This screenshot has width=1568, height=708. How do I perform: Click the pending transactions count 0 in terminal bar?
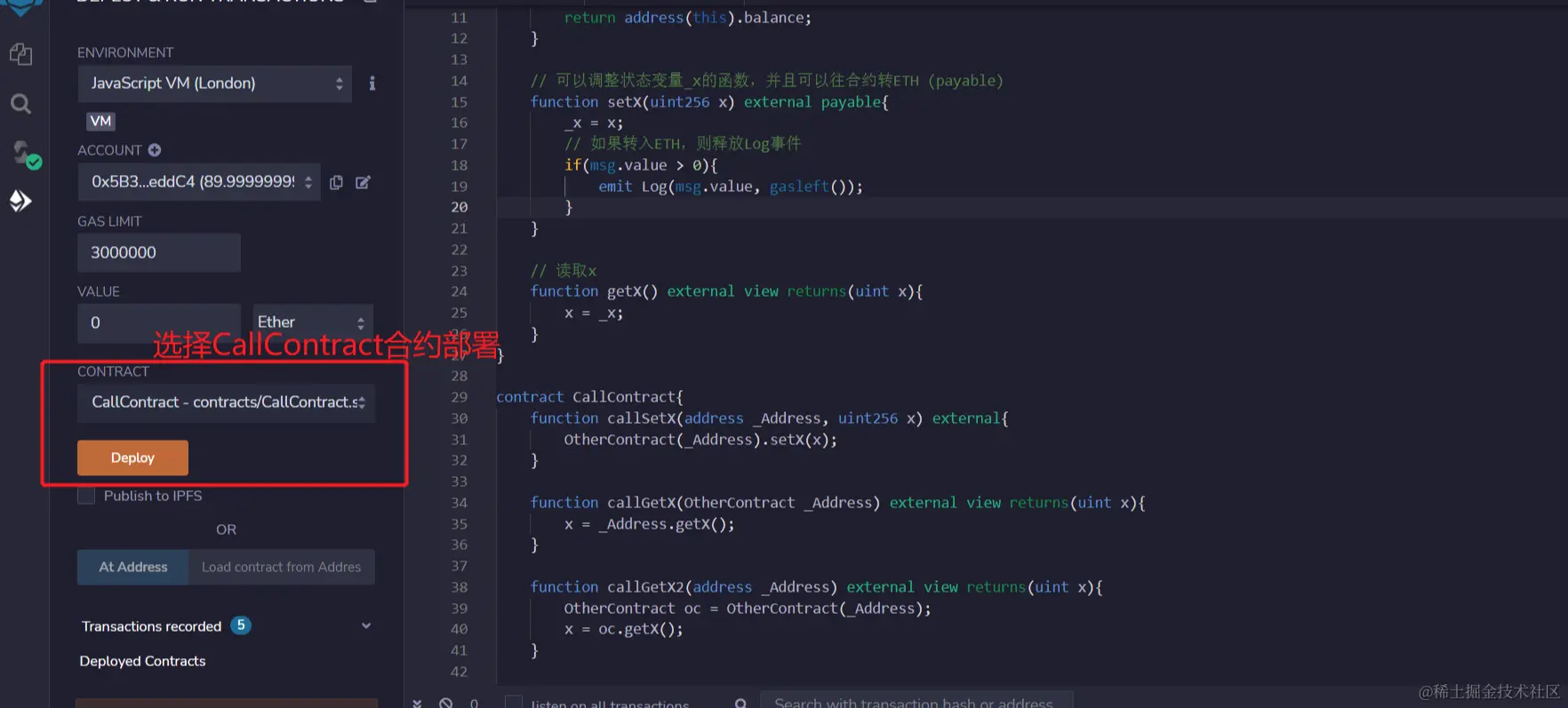474,703
